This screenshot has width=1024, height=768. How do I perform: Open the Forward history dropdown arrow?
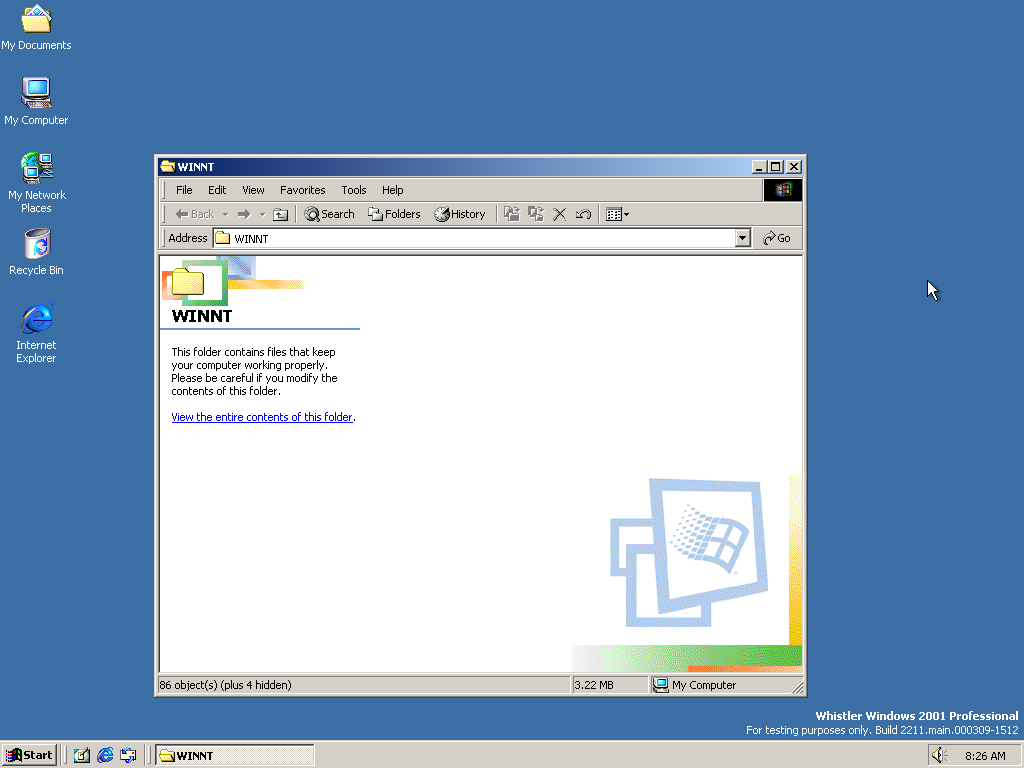click(x=263, y=214)
